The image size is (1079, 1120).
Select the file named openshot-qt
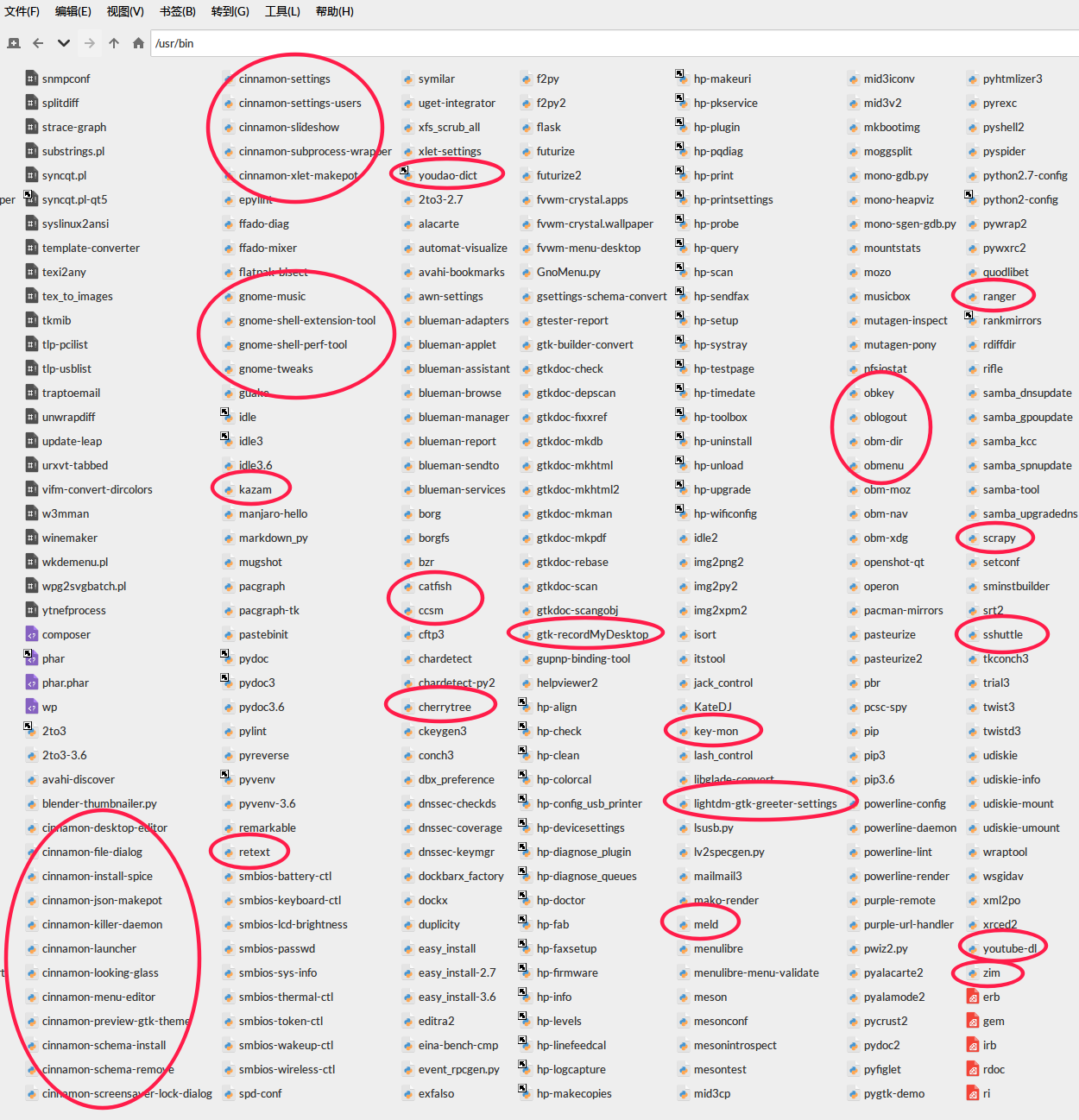[893, 562]
